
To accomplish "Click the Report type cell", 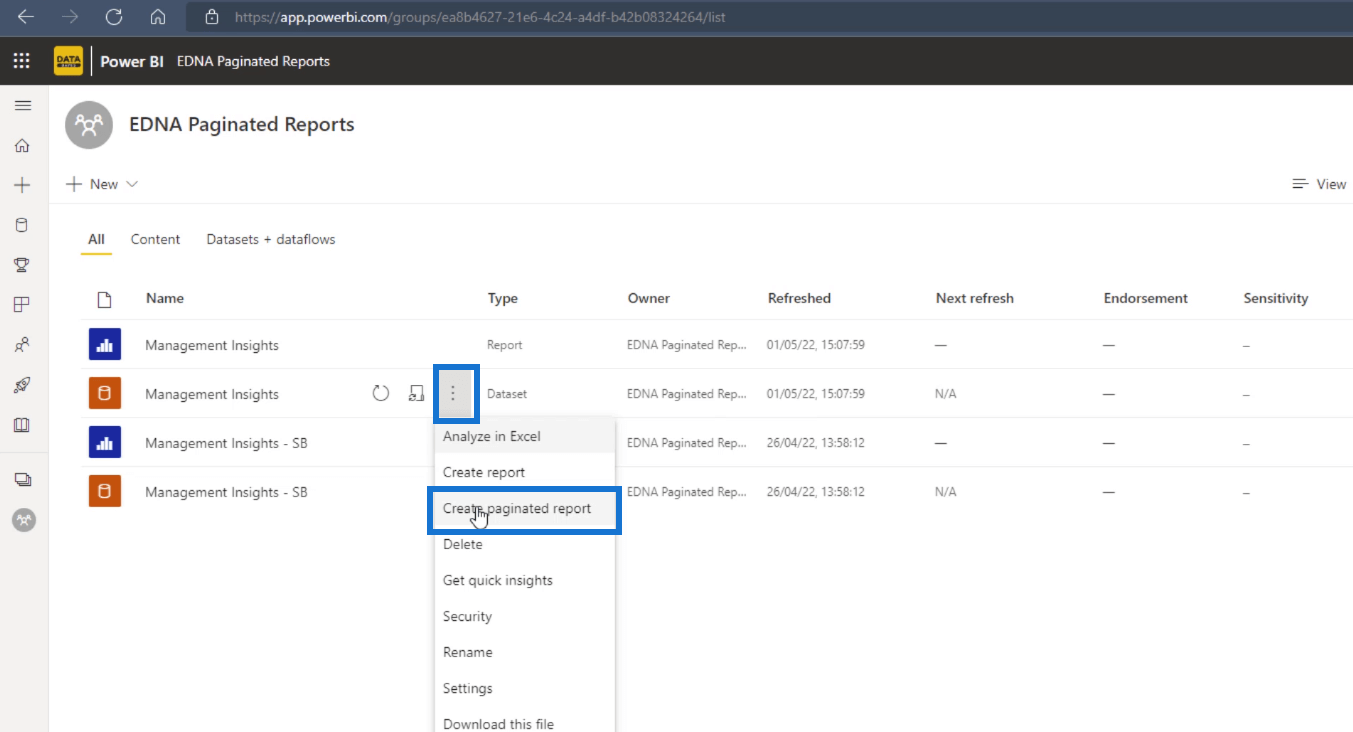I will pos(505,345).
